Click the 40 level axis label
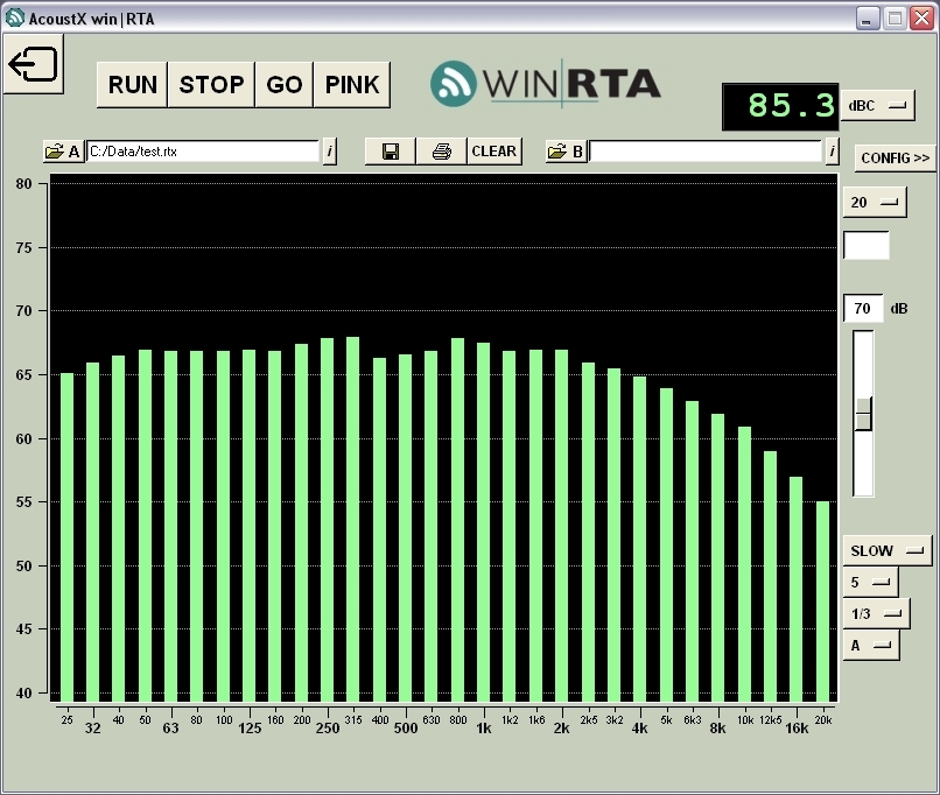This screenshot has height=795, width=940. 24,693
